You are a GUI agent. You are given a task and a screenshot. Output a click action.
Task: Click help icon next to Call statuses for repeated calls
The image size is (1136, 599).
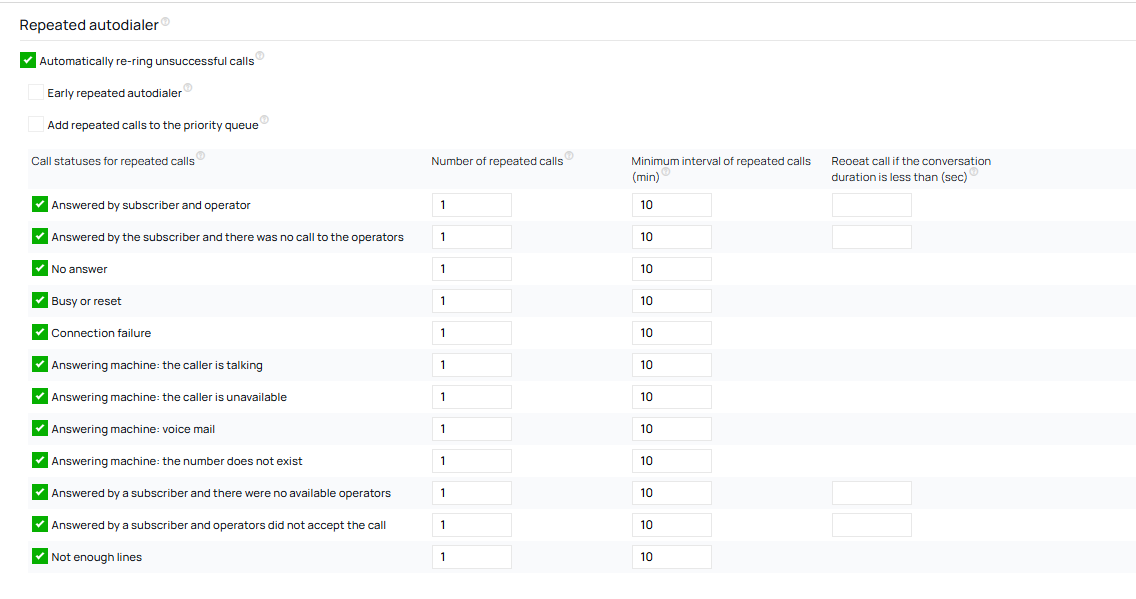point(201,156)
